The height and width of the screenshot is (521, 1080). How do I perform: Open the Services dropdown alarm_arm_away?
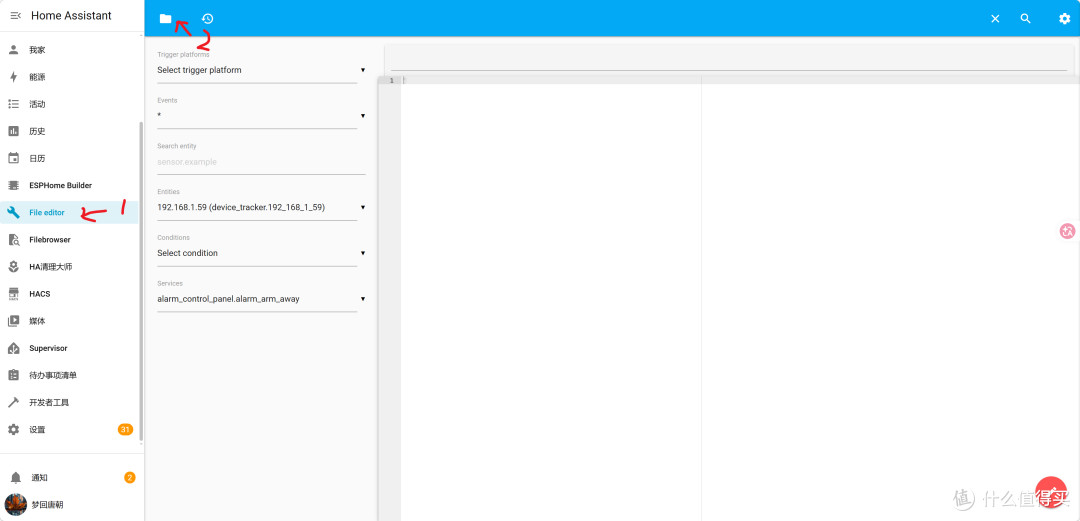[261, 299]
